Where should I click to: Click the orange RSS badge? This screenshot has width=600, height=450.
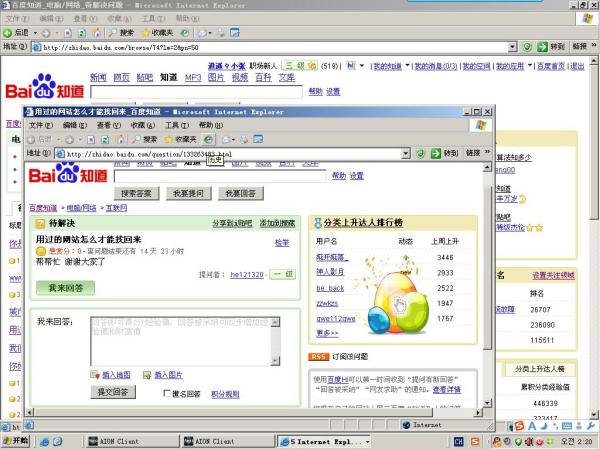click(318, 356)
